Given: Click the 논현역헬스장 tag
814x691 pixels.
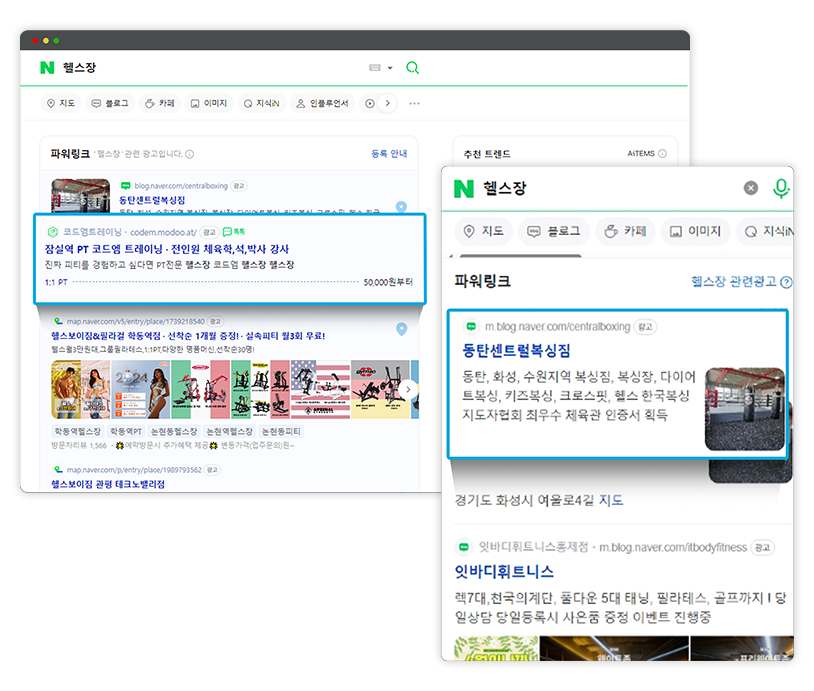Looking at the screenshot, I should [x=229, y=431].
